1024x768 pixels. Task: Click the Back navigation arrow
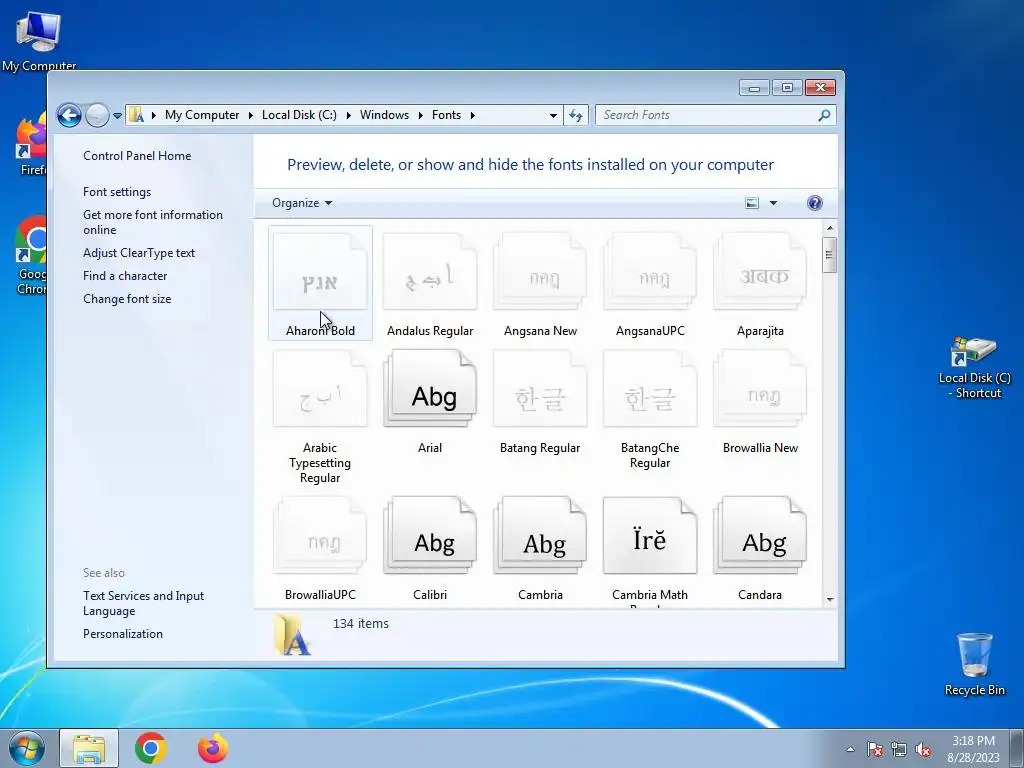tap(69, 116)
